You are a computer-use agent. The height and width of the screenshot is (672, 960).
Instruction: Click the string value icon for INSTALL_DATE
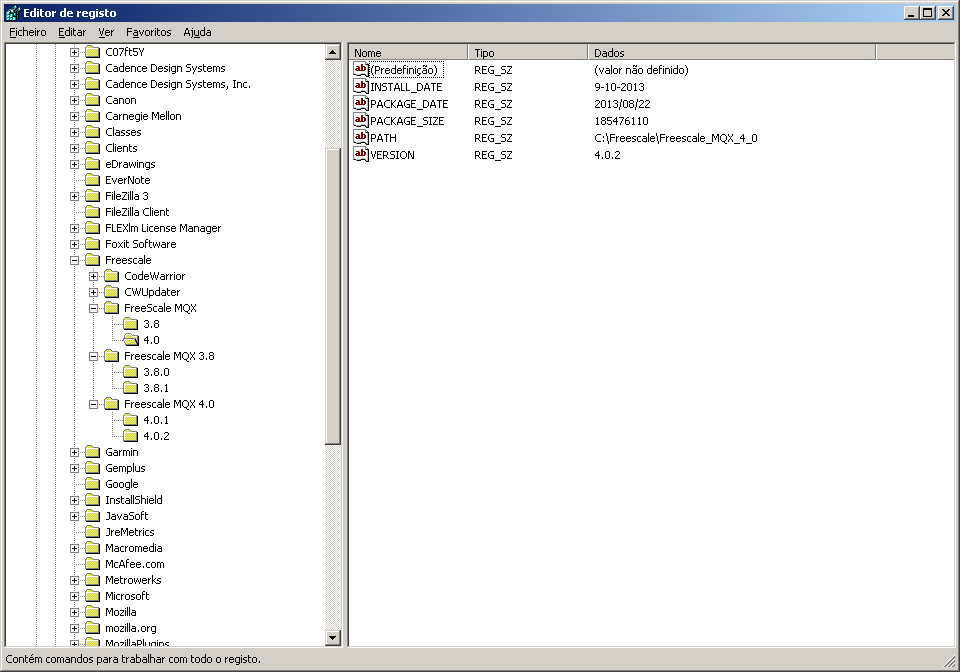click(361, 86)
